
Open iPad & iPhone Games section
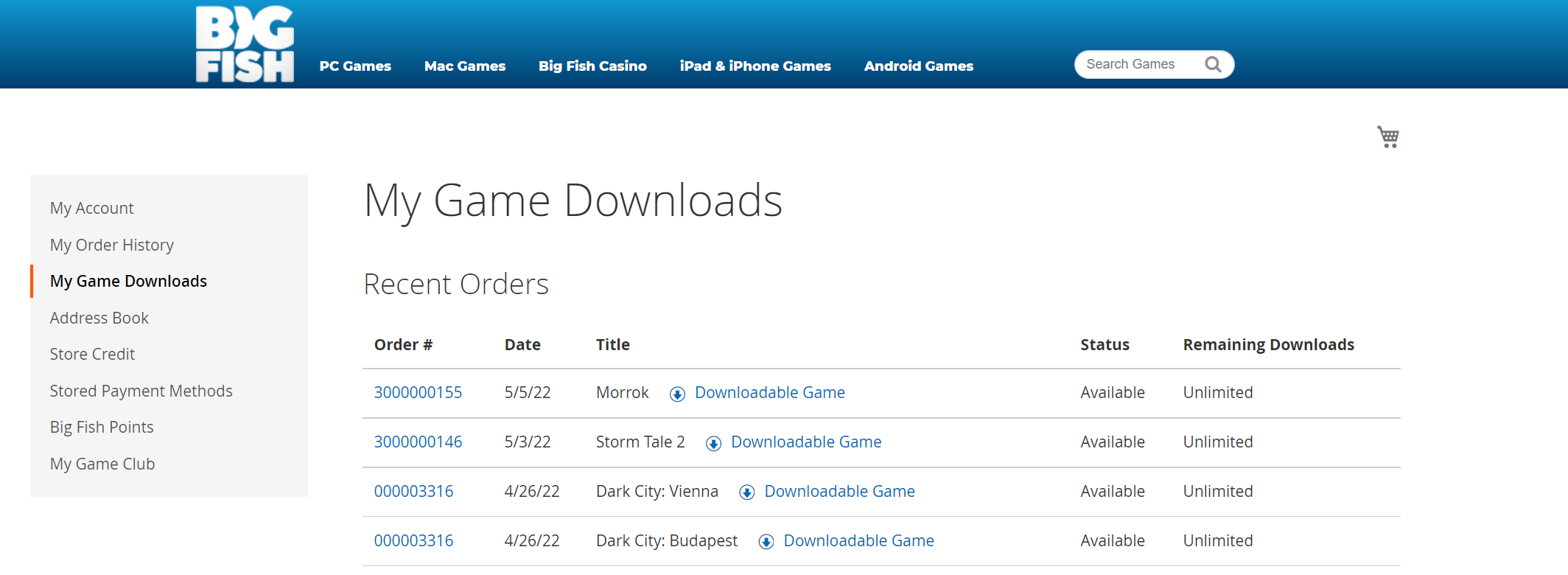[x=755, y=66]
